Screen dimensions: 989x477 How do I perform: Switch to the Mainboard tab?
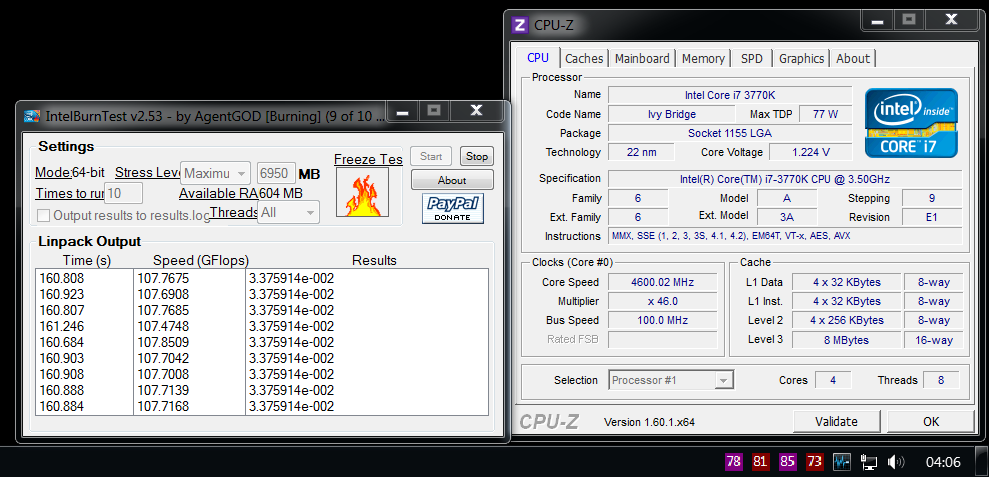pos(643,59)
